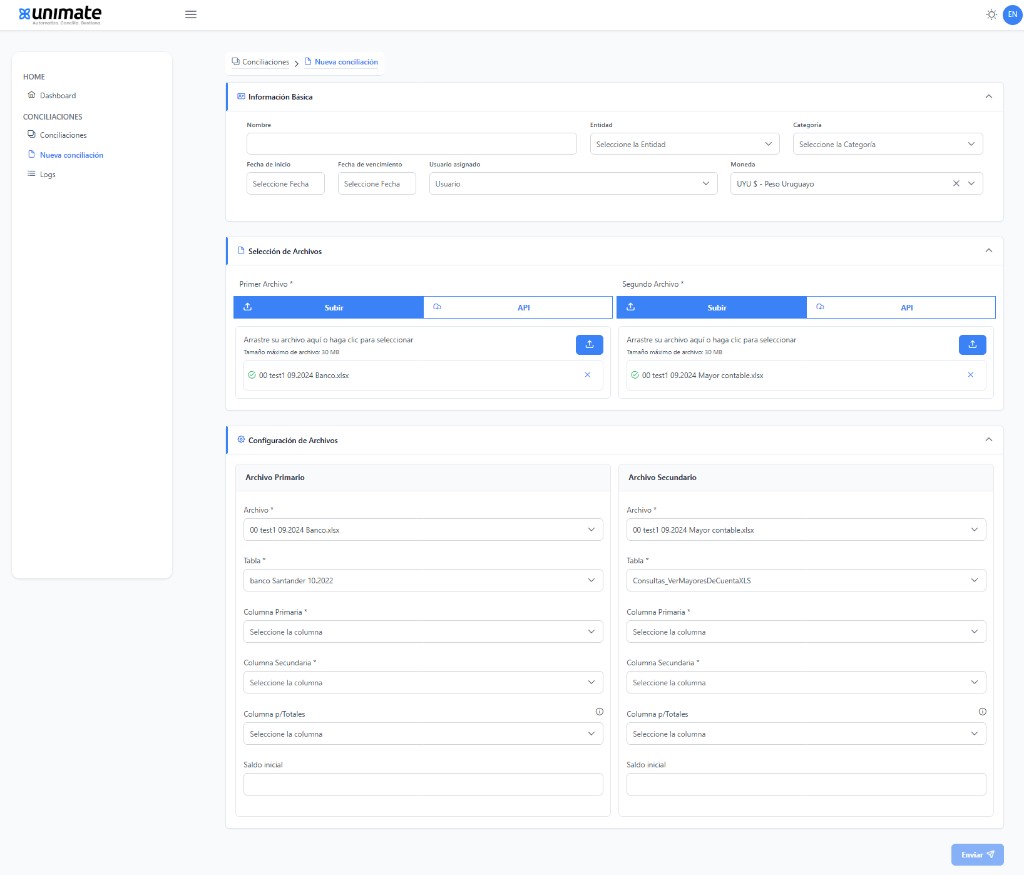Image resolution: width=1024 pixels, height=875 pixels.
Task: Open Columna Secundaria dropdown in Archivo Primario
Action: (x=423, y=682)
